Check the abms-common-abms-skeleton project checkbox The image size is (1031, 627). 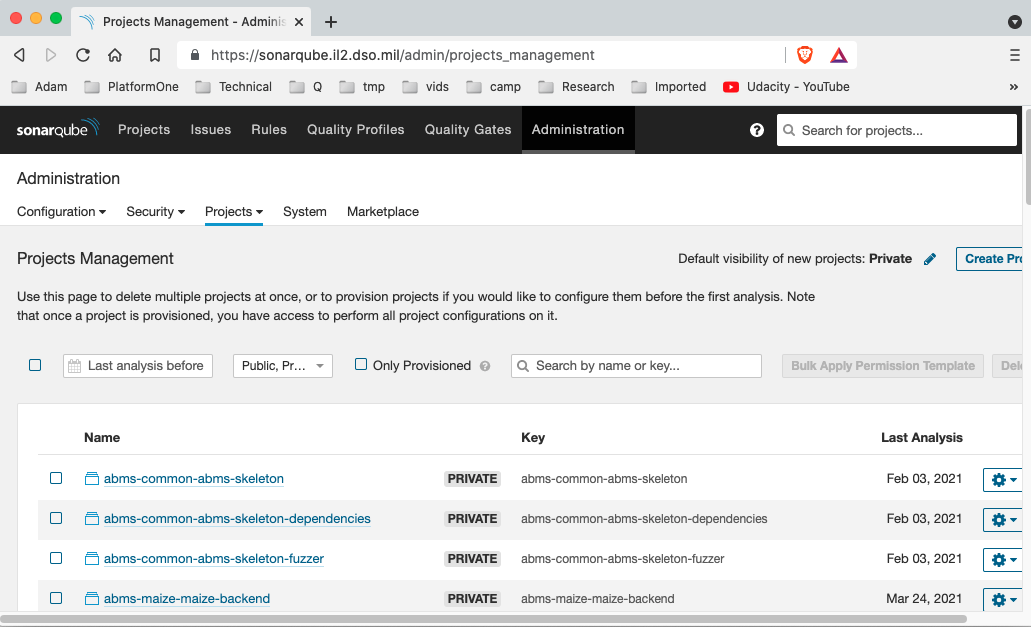56,478
